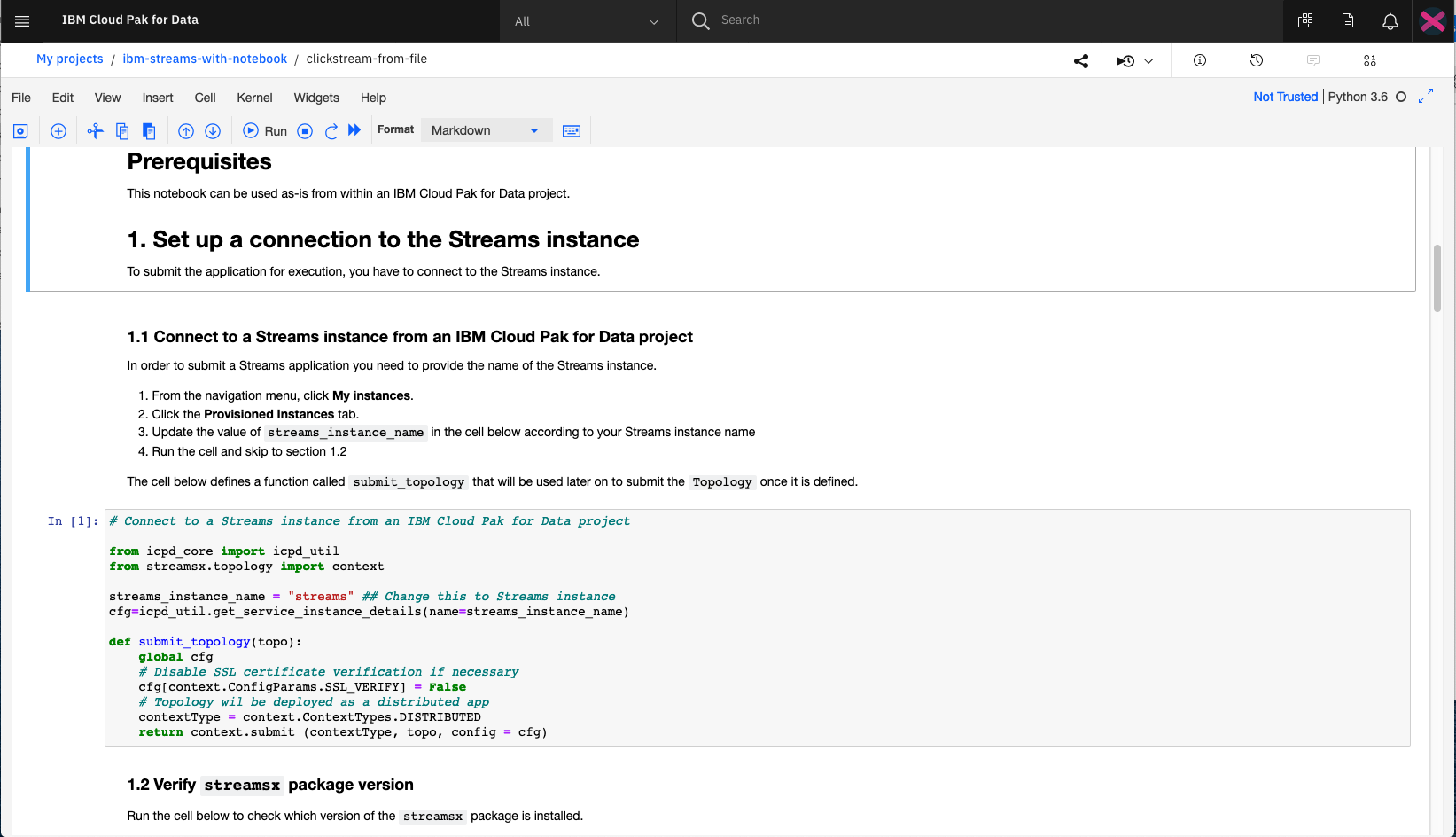1456x837 pixels.
Task: Click the schedule job play-clock icon
Action: pyautogui.click(x=1125, y=61)
